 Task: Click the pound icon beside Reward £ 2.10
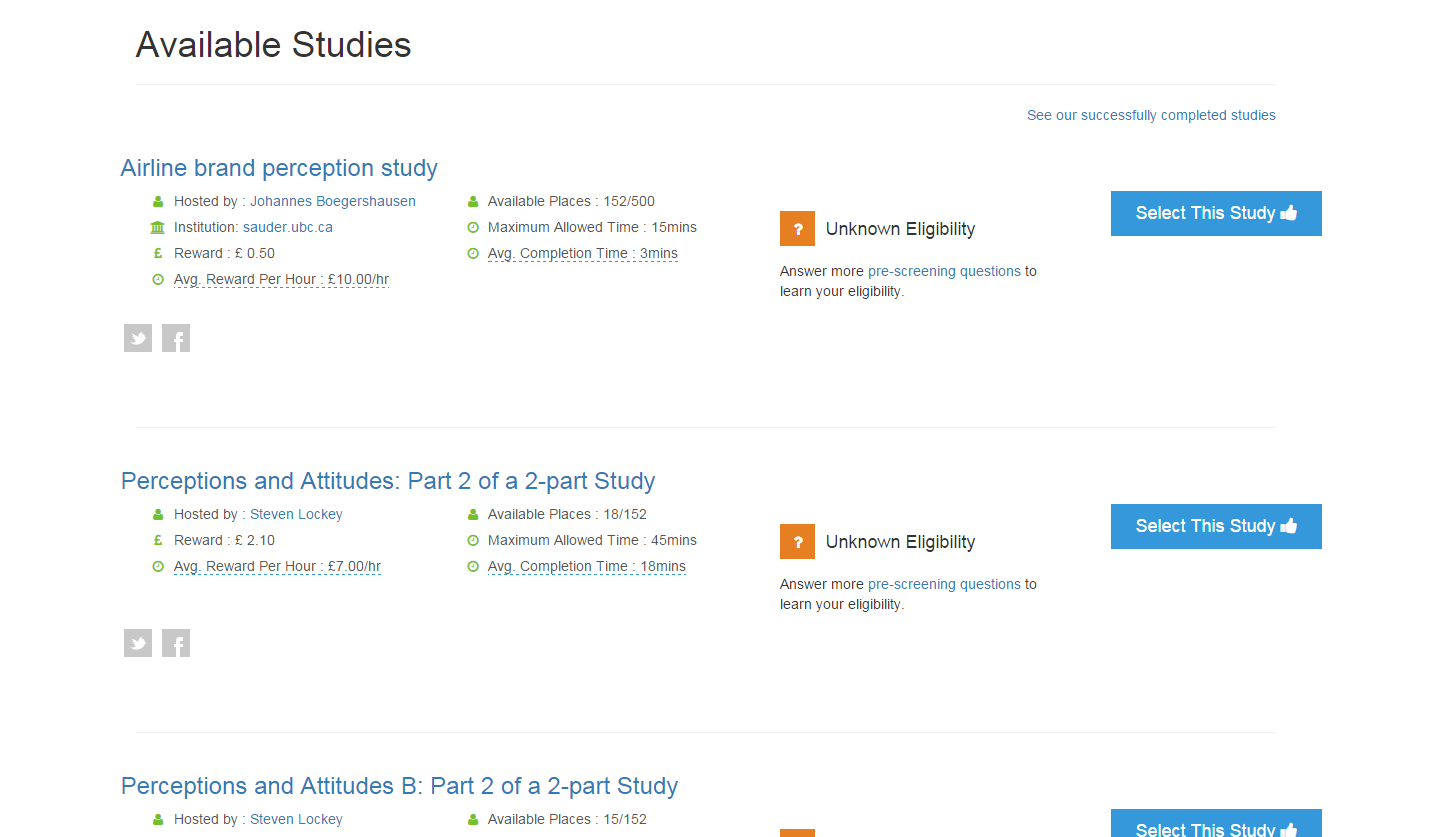pos(157,540)
